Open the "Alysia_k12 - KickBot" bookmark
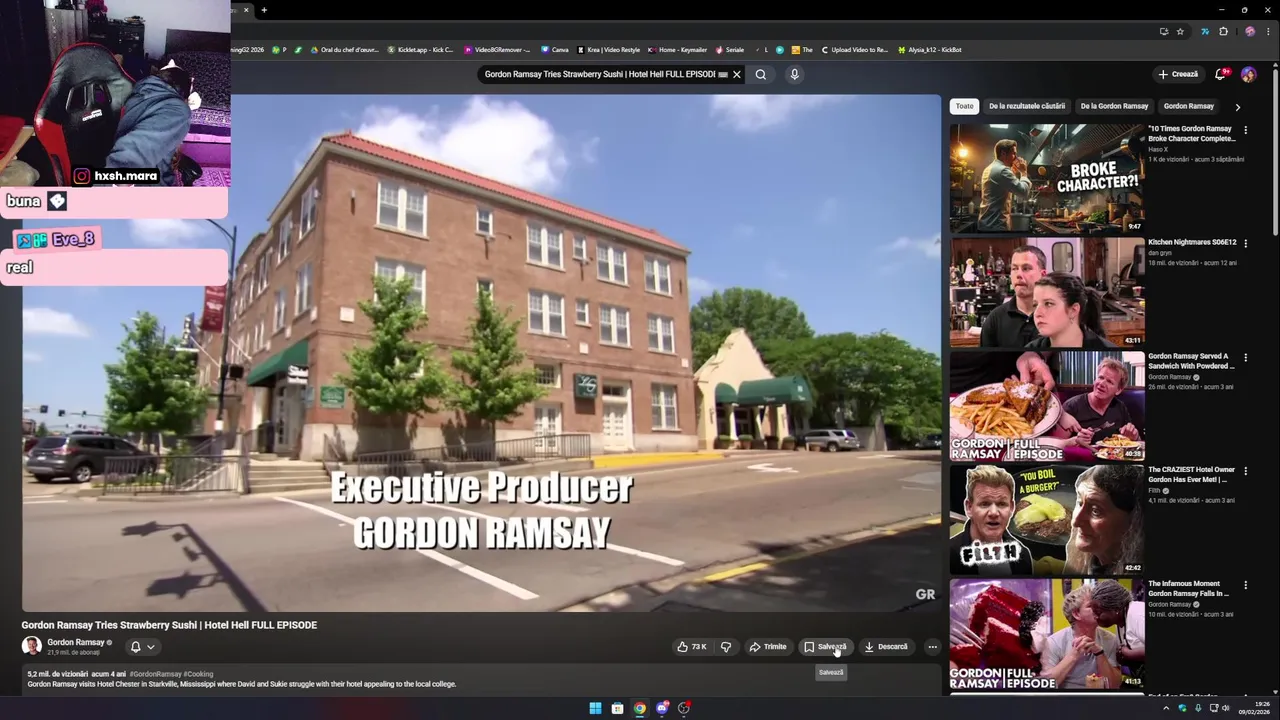Image resolution: width=1280 pixels, height=720 pixels. [929, 49]
